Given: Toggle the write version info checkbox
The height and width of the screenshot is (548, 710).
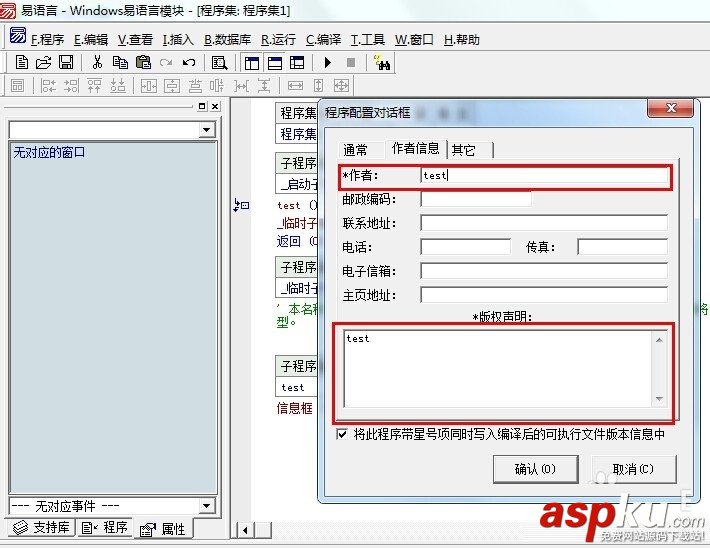Looking at the screenshot, I should (x=342, y=434).
